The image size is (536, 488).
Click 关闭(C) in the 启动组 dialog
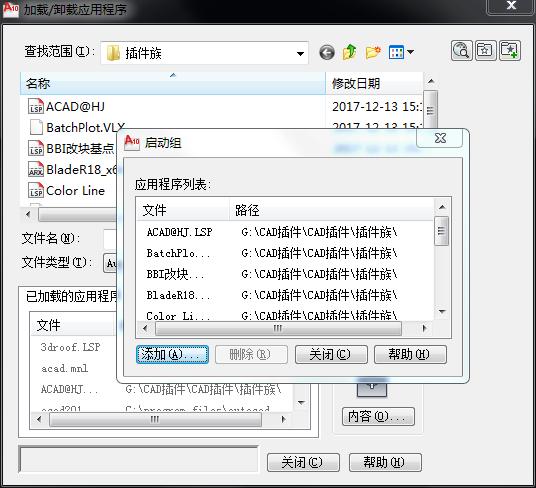(x=331, y=354)
